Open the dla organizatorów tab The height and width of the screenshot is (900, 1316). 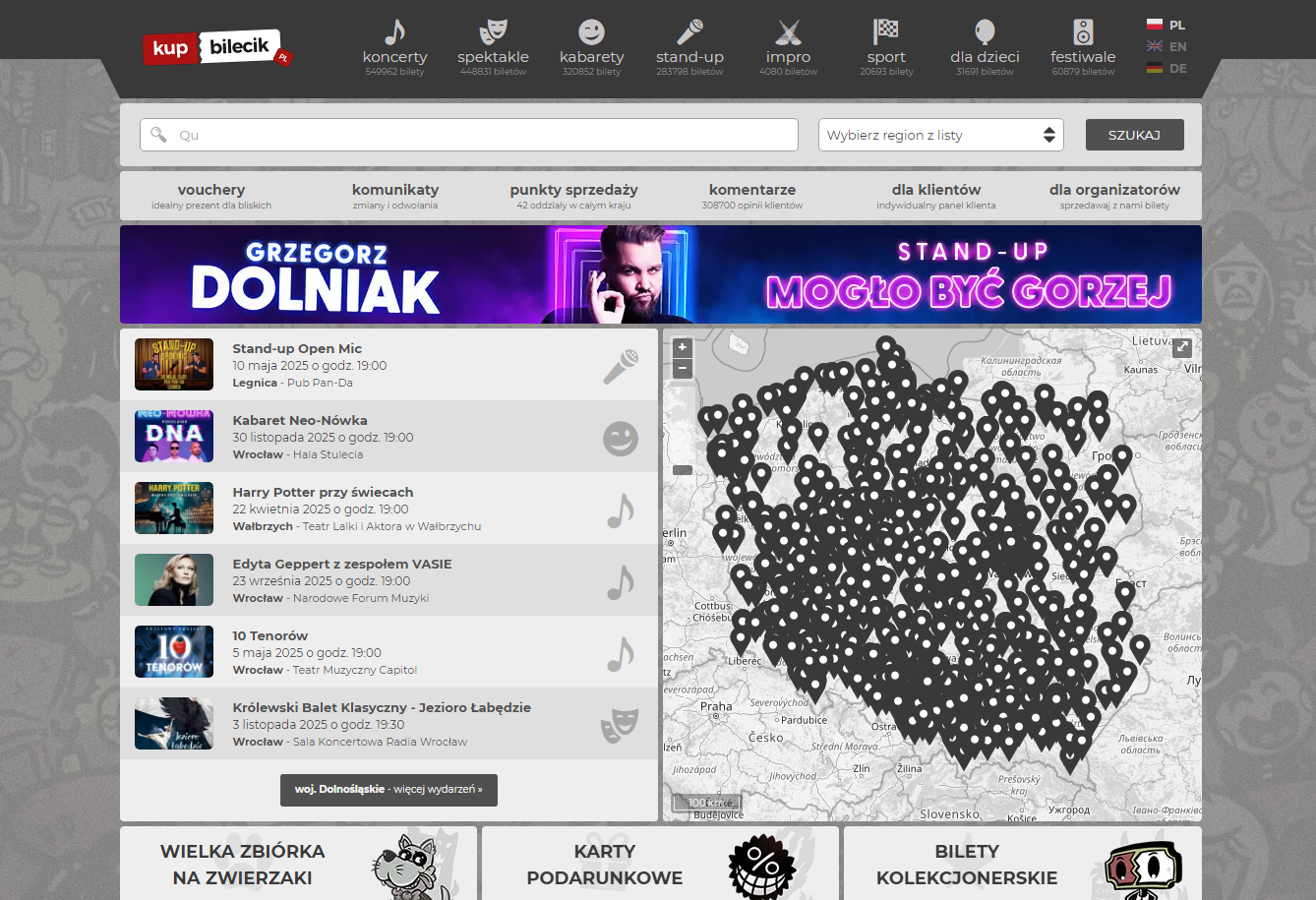(x=1114, y=196)
